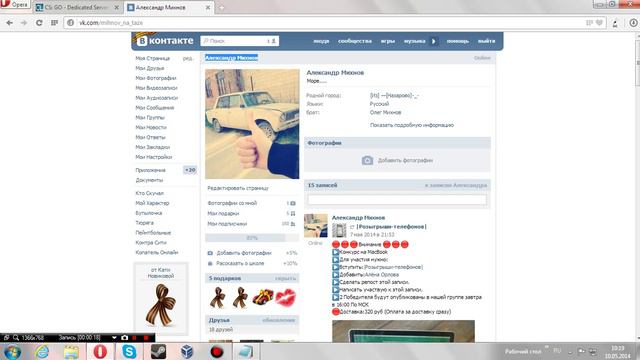Open музыка in VK header

[x=414, y=41]
